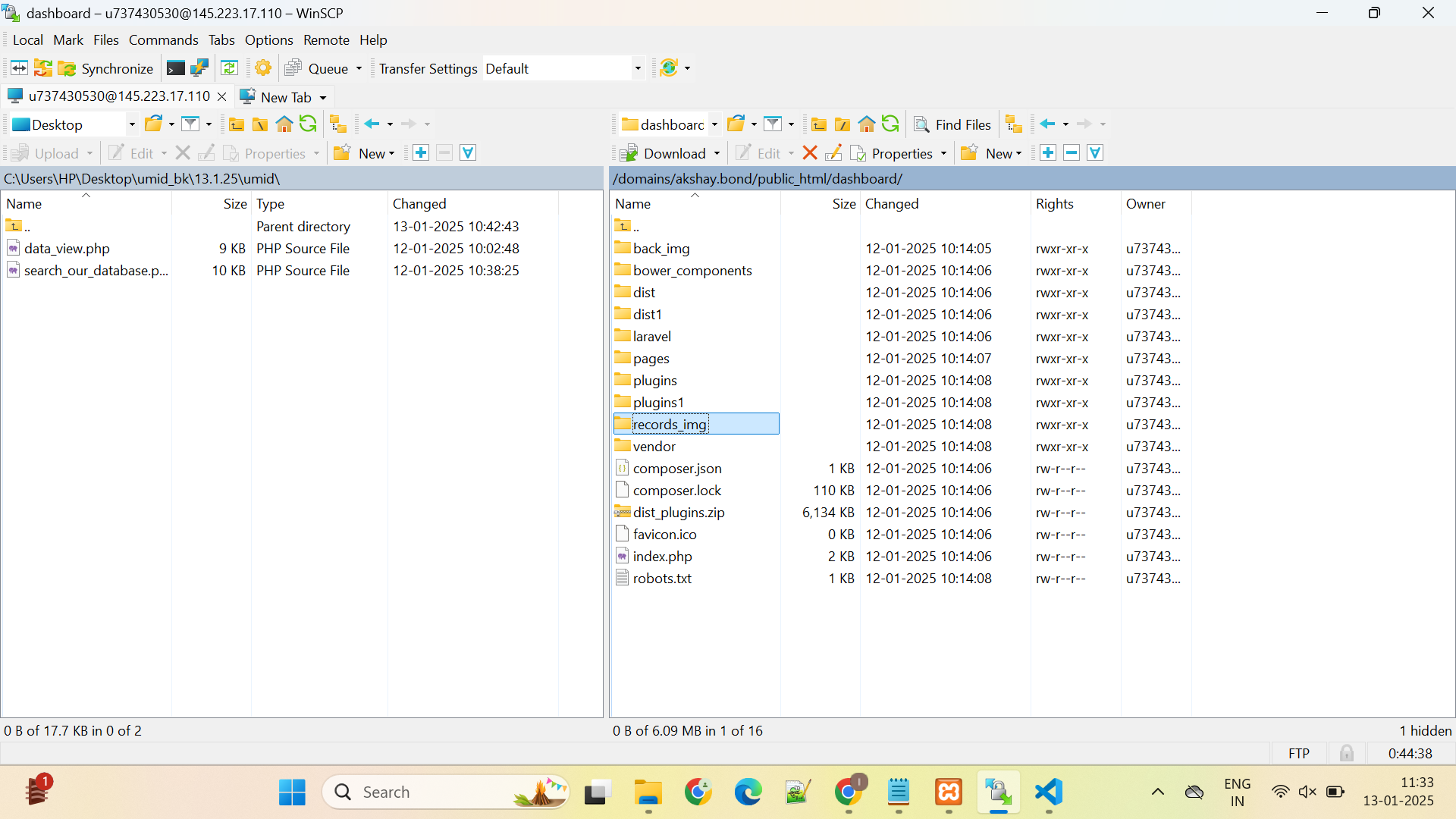Open the Commands menu
This screenshot has width=1456, height=819.
tap(163, 40)
